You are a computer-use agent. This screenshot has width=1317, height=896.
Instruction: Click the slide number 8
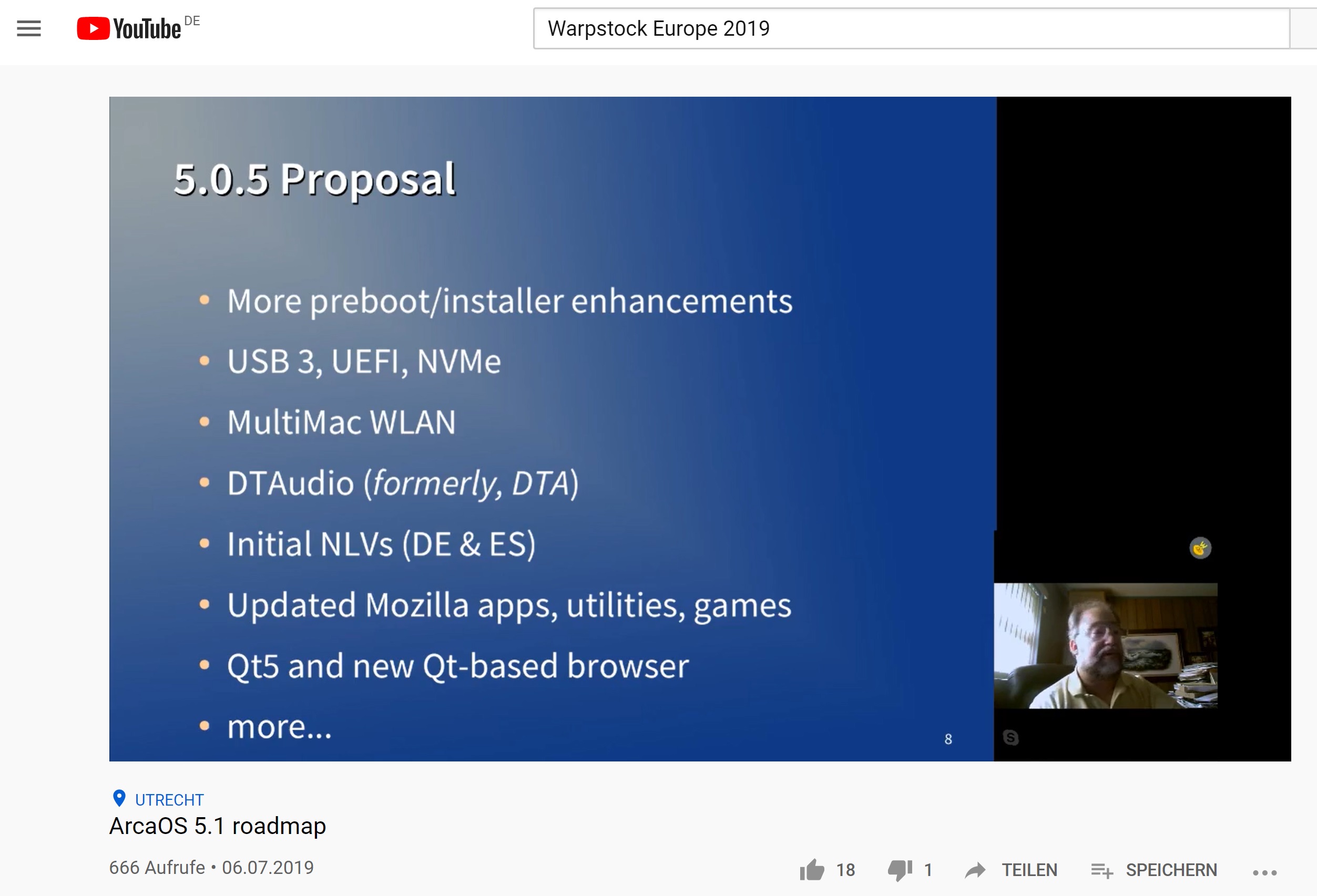coord(948,739)
